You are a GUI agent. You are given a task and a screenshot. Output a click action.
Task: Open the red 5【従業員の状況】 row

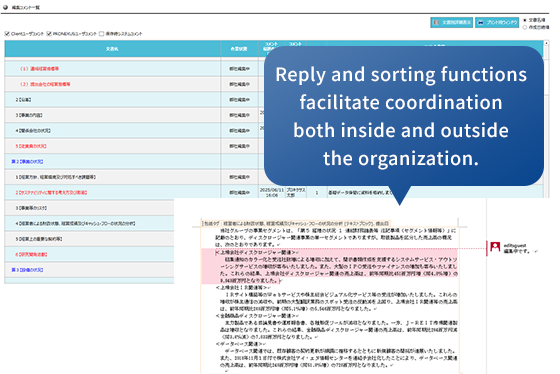pyautogui.click(x=31, y=146)
